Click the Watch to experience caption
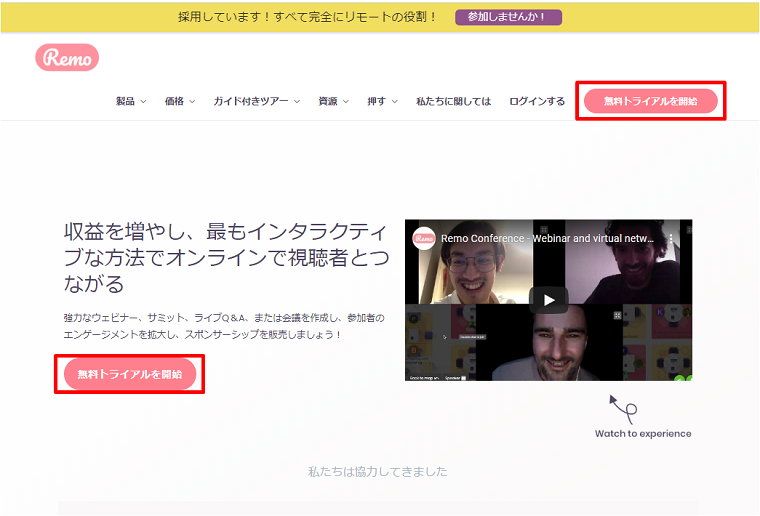Screen dimensions: 760x516 pyautogui.click(x=643, y=434)
